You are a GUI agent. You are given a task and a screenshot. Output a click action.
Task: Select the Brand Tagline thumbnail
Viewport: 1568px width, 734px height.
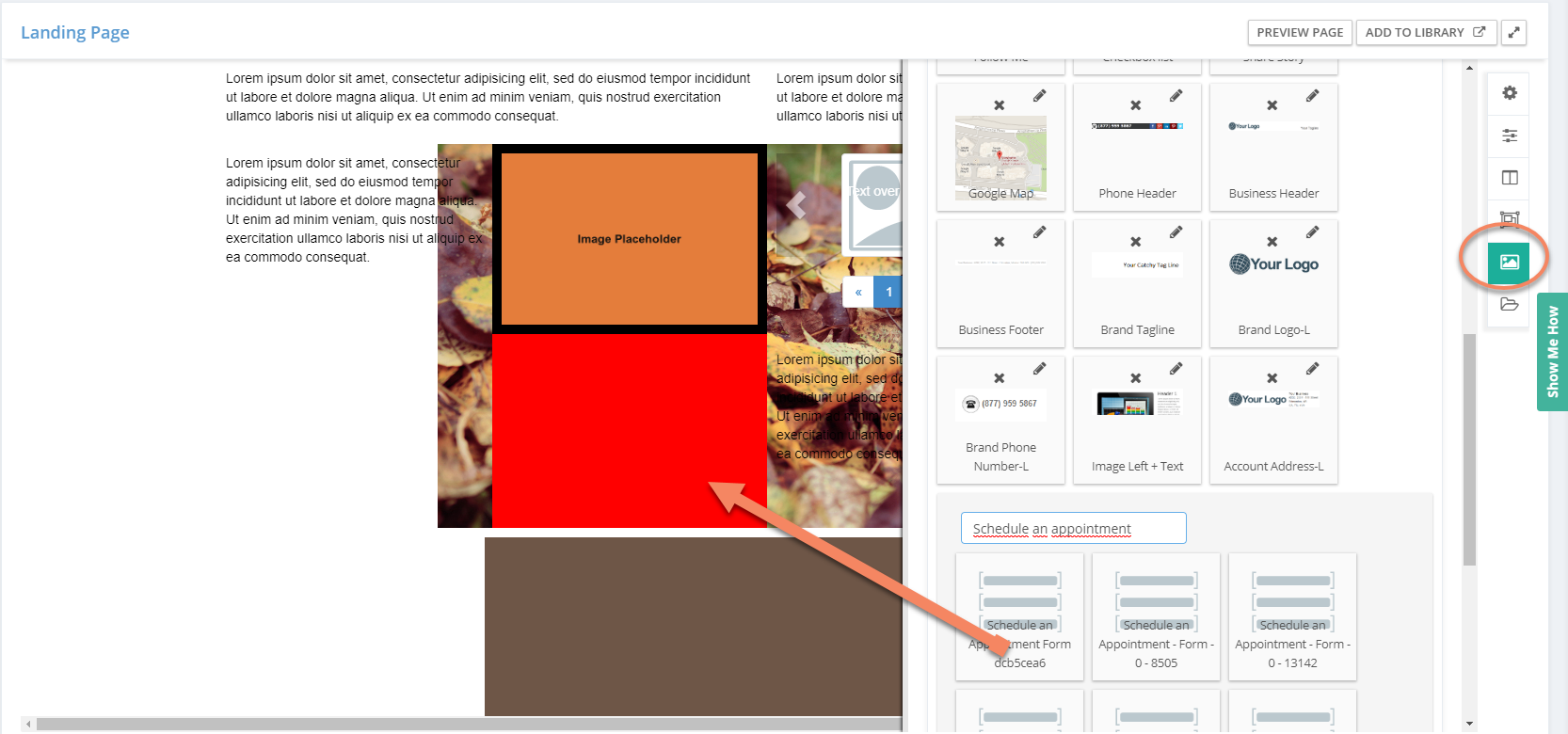point(1137,264)
